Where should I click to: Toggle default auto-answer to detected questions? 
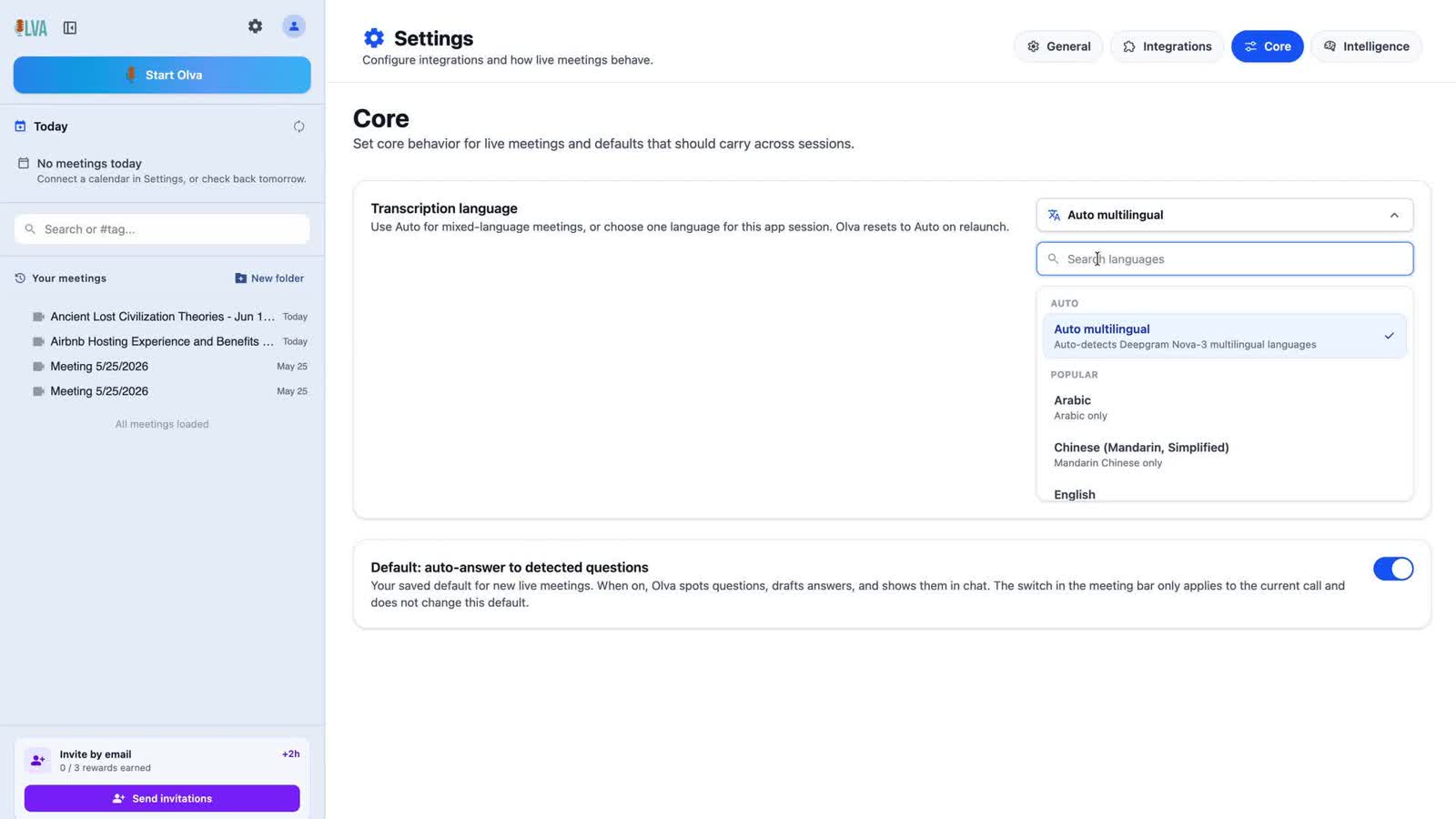tap(1392, 569)
